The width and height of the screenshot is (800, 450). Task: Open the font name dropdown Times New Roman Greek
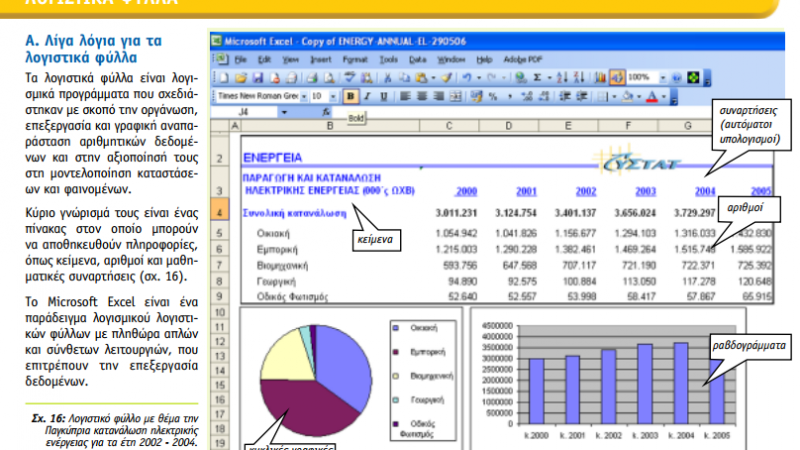tap(304, 96)
